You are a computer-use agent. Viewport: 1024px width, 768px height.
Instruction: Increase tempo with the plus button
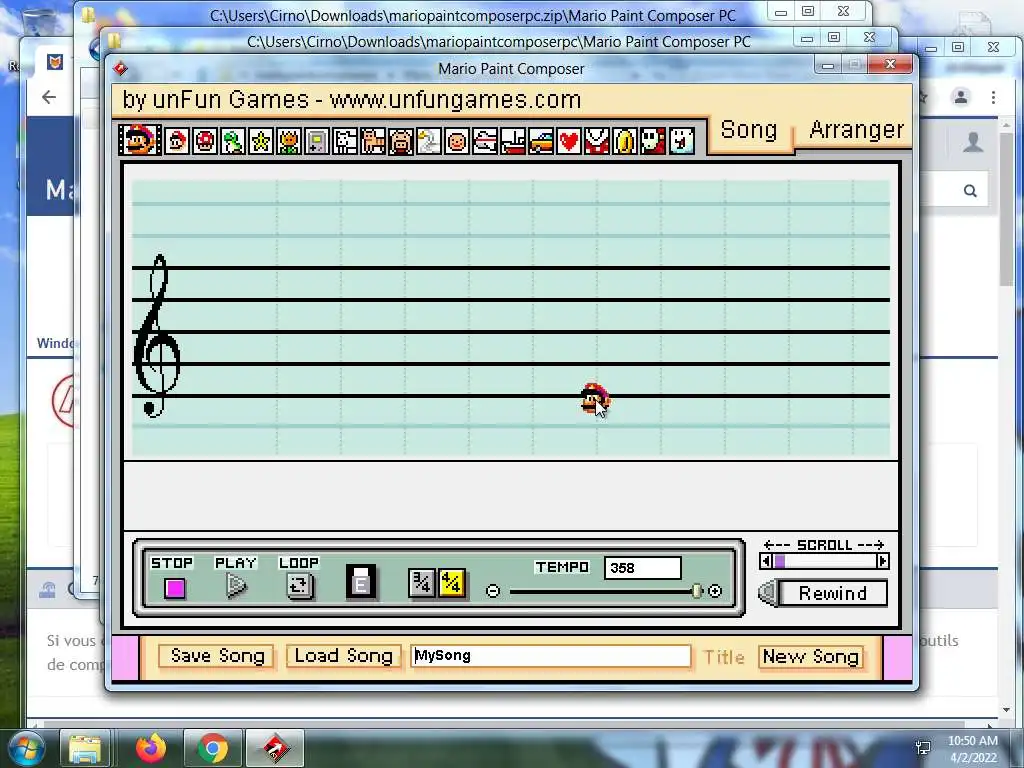tap(715, 591)
